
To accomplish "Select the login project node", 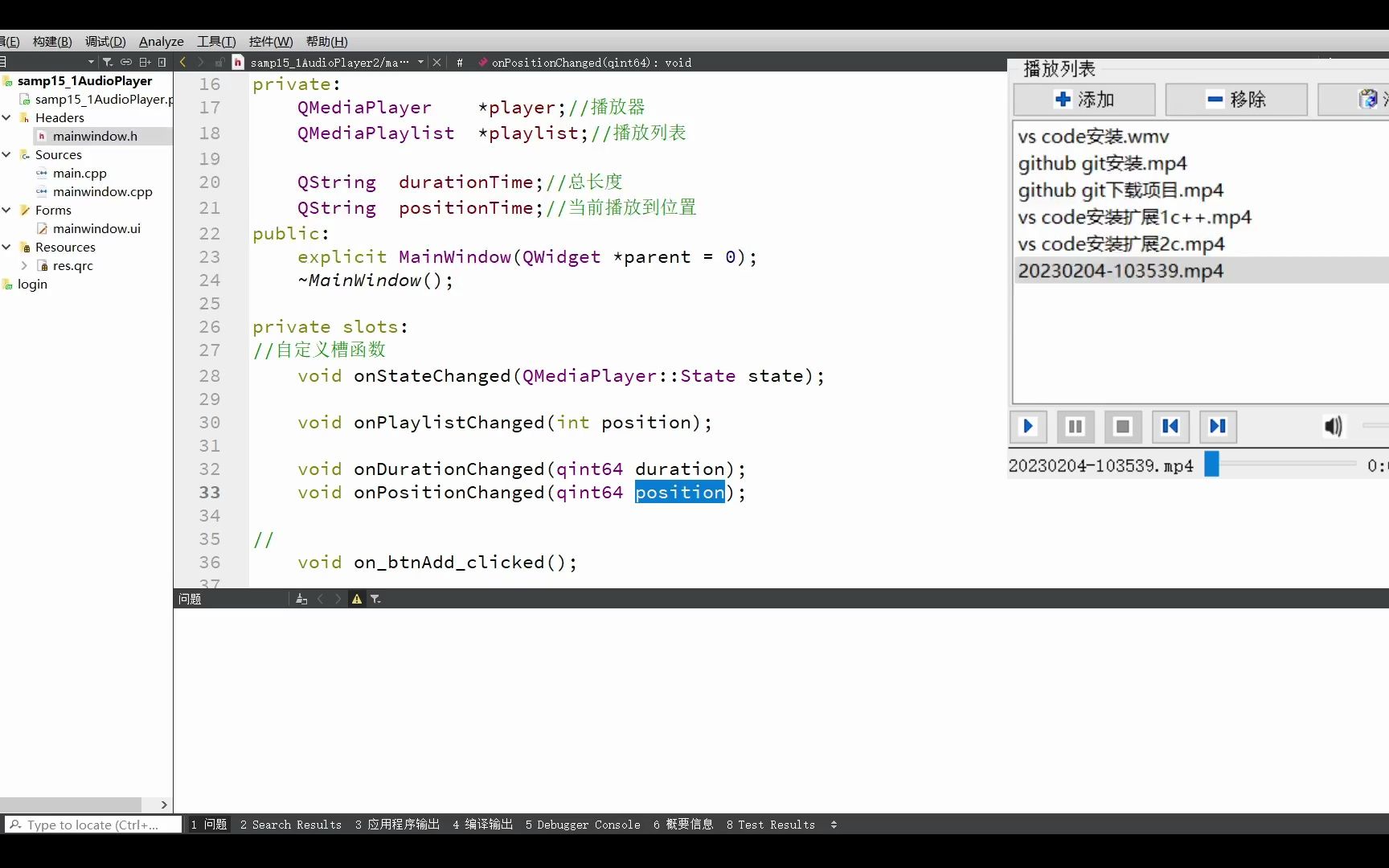I will [x=32, y=284].
